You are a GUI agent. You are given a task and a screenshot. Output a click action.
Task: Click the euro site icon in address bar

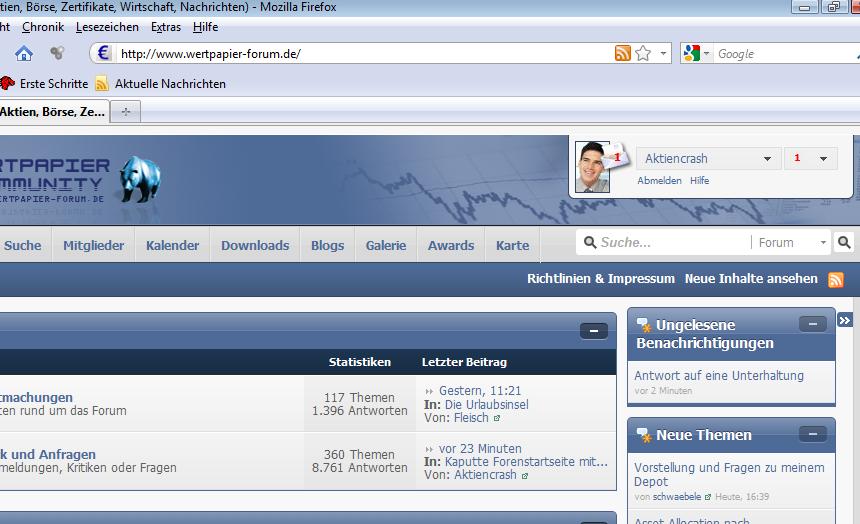click(103, 53)
